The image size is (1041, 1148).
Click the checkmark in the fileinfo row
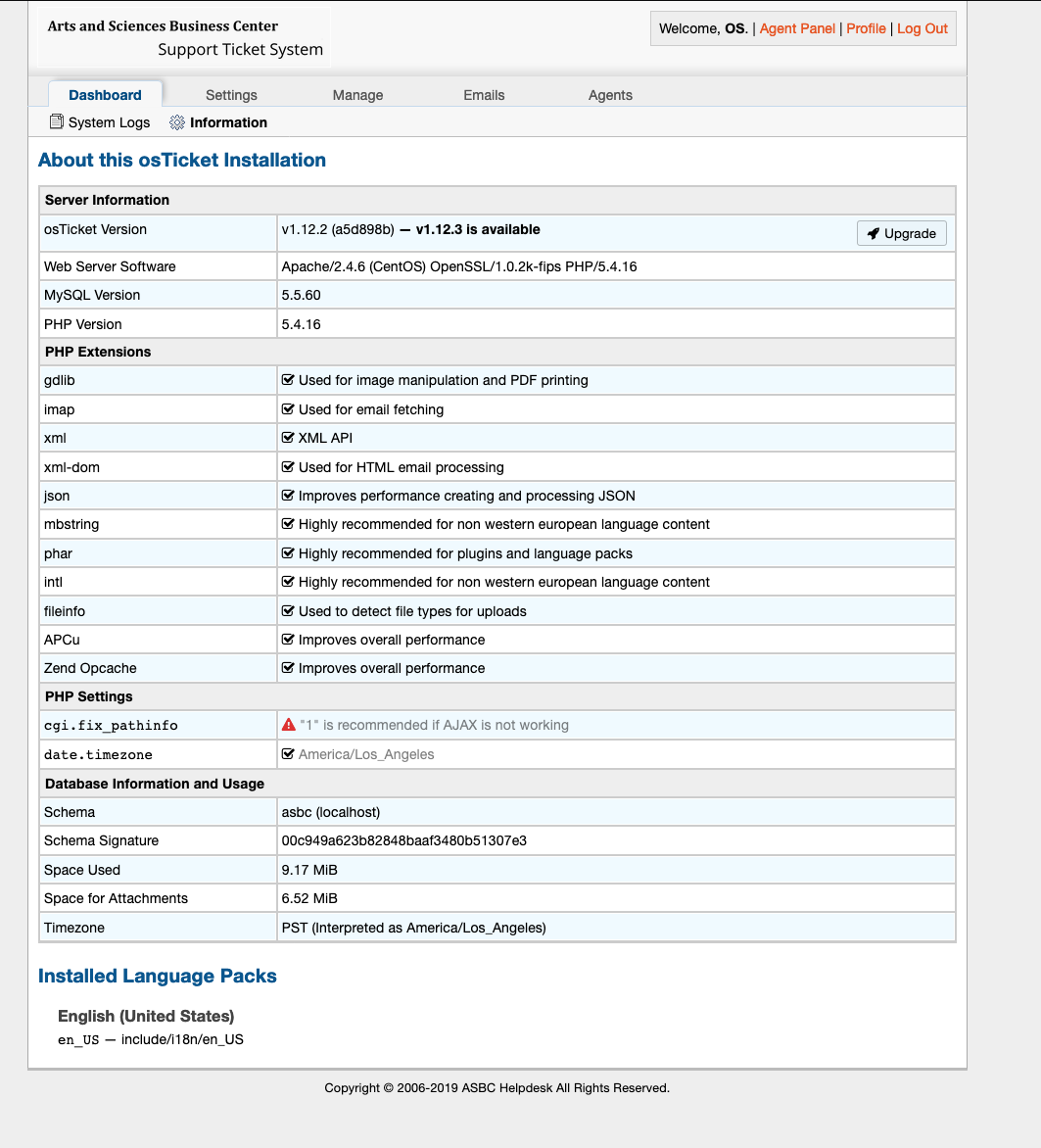289,611
